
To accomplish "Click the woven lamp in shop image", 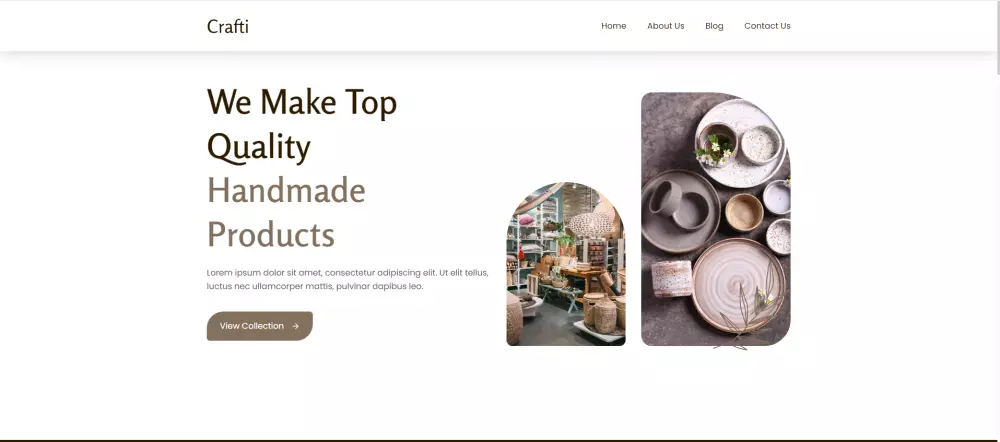I will [590, 224].
